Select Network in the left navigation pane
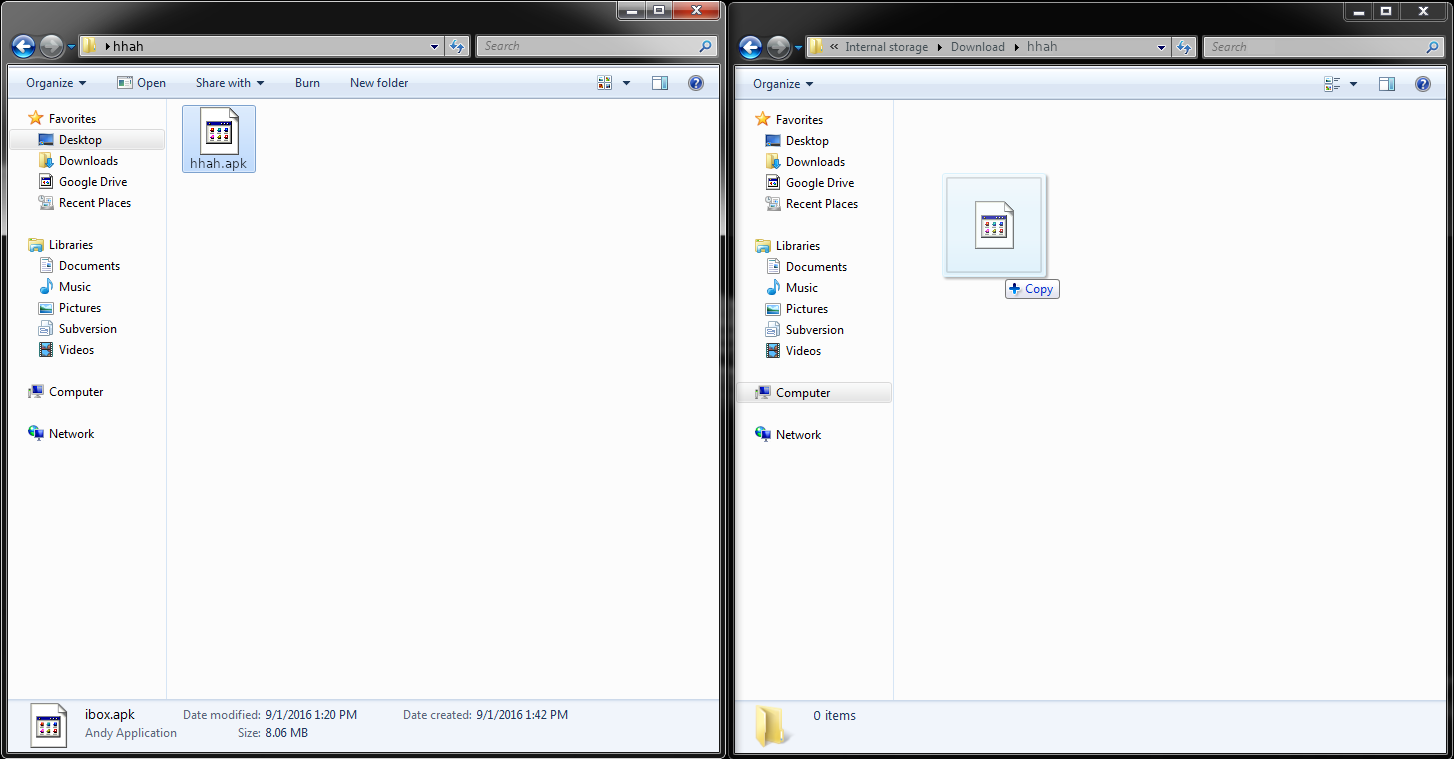The height and width of the screenshot is (759, 1454). click(71, 434)
